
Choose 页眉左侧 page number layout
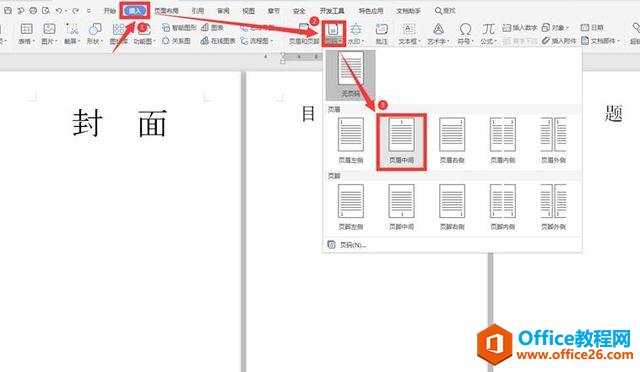(351, 140)
